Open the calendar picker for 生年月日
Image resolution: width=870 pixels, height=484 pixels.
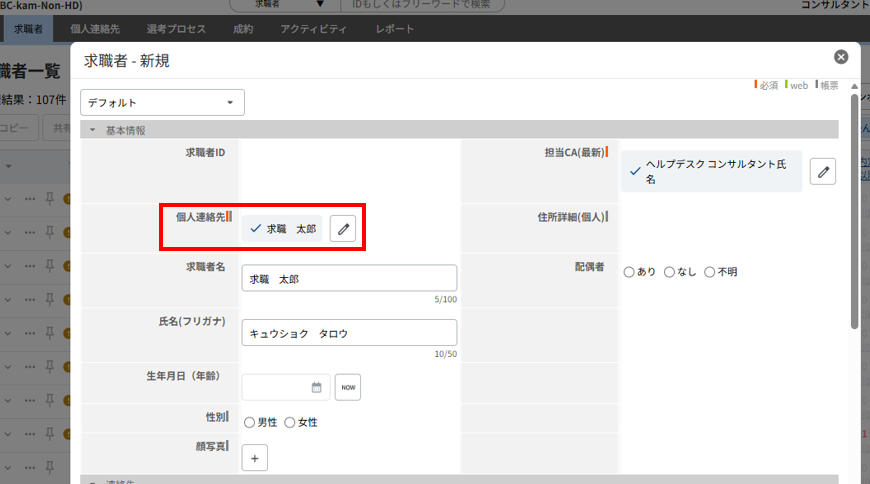(316, 387)
